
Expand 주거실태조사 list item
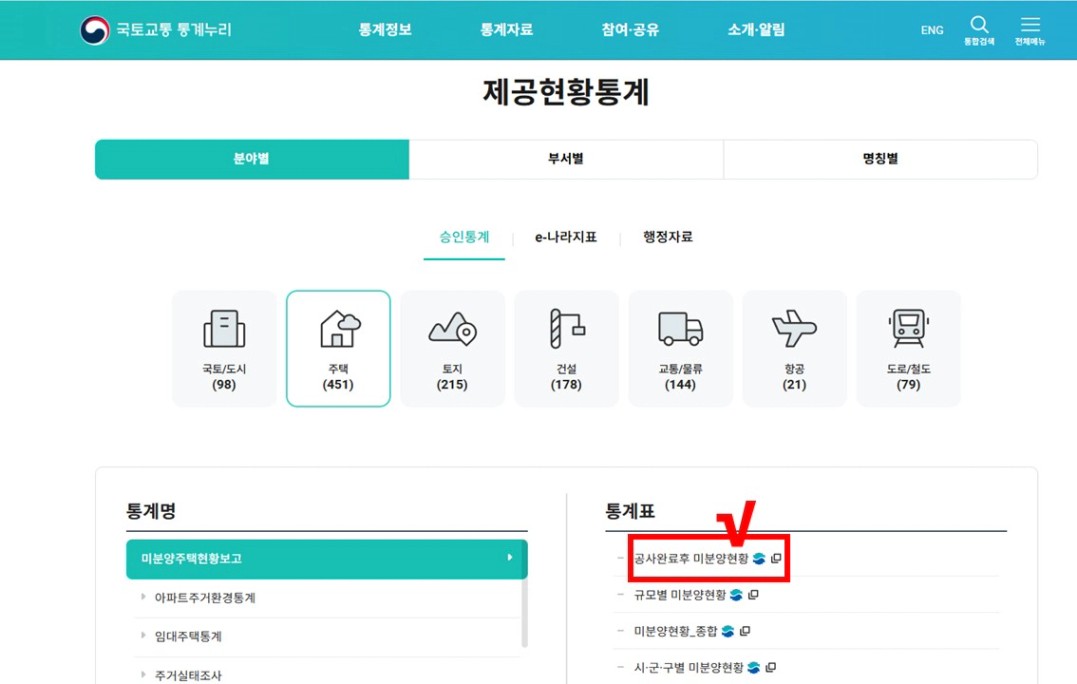click(x=188, y=676)
